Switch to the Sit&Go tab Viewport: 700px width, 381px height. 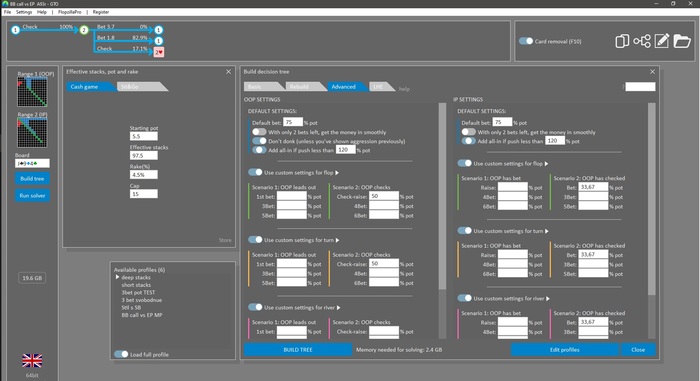point(141,87)
